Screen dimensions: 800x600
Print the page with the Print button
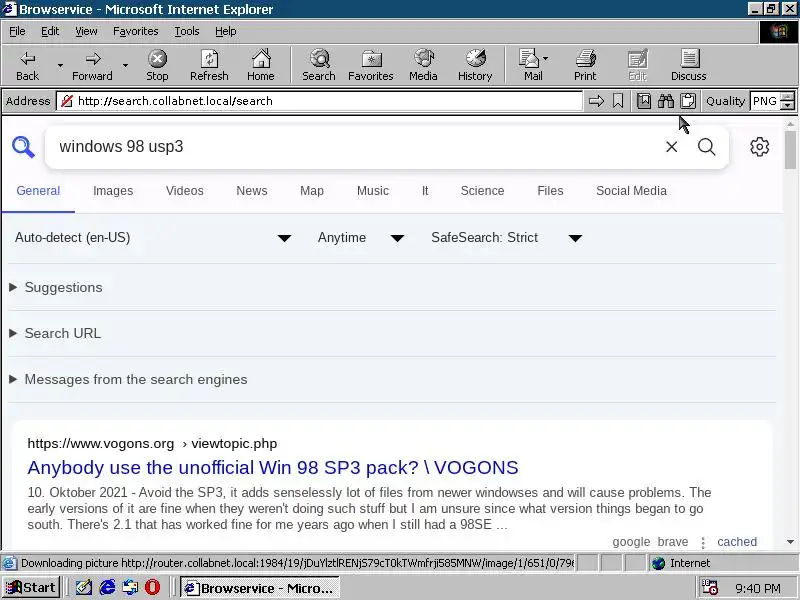pyautogui.click(x=585, y=65)
